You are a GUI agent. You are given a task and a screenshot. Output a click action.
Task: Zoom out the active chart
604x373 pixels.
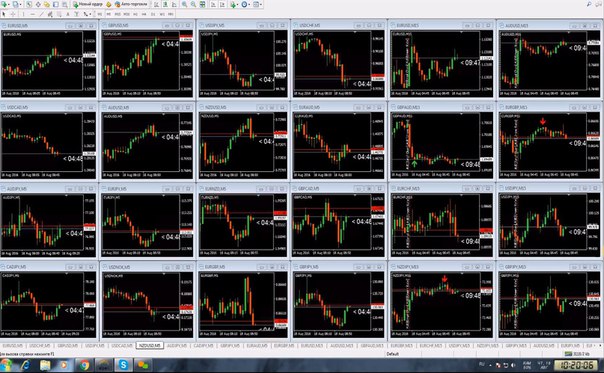tap(193, 5)
